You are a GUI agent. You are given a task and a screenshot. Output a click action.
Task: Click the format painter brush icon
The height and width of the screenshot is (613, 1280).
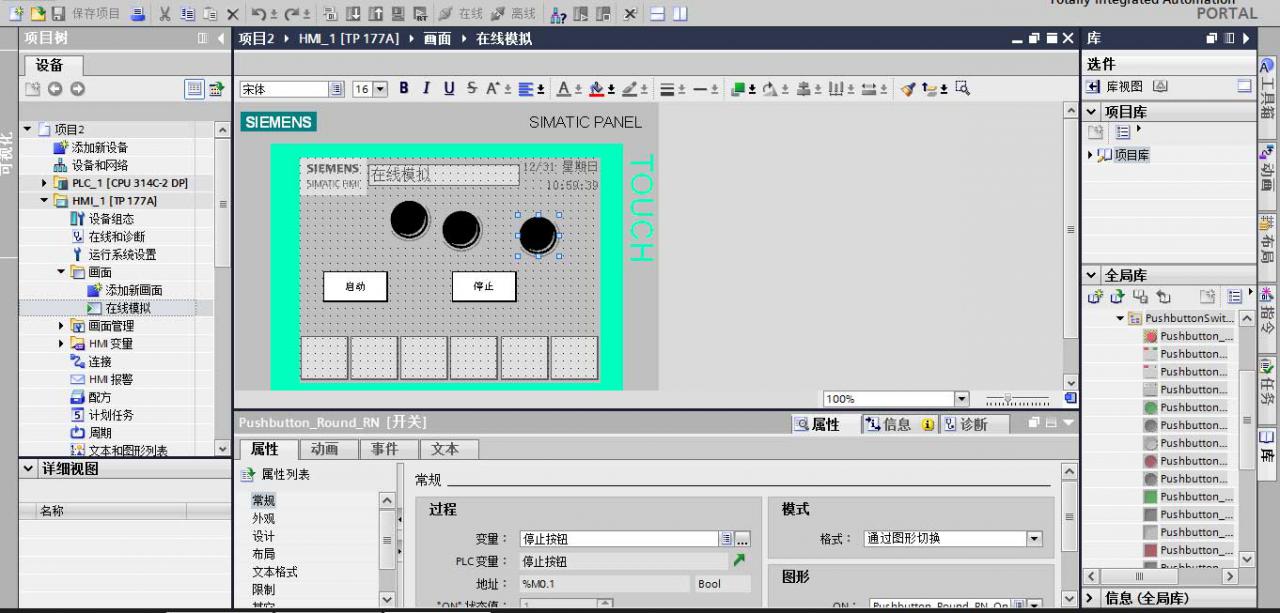pyautogui.click(x=908, y=88)
